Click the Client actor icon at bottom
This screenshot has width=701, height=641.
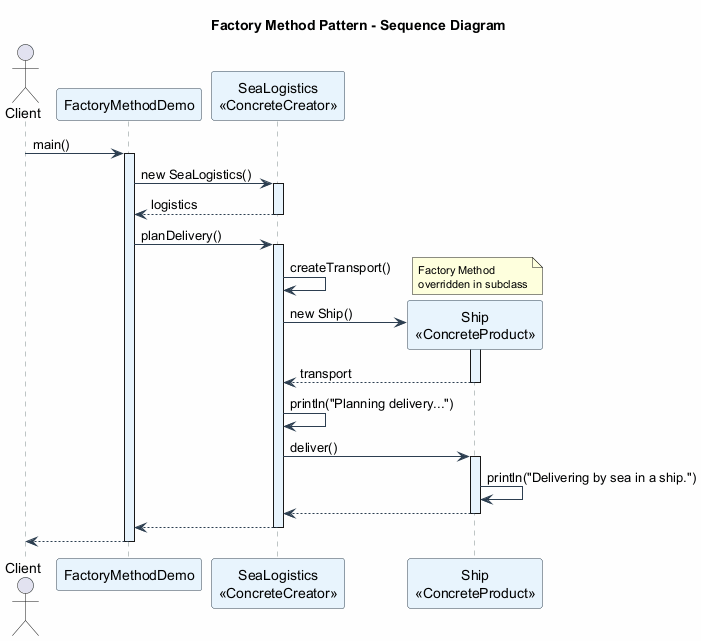[23, 600]
